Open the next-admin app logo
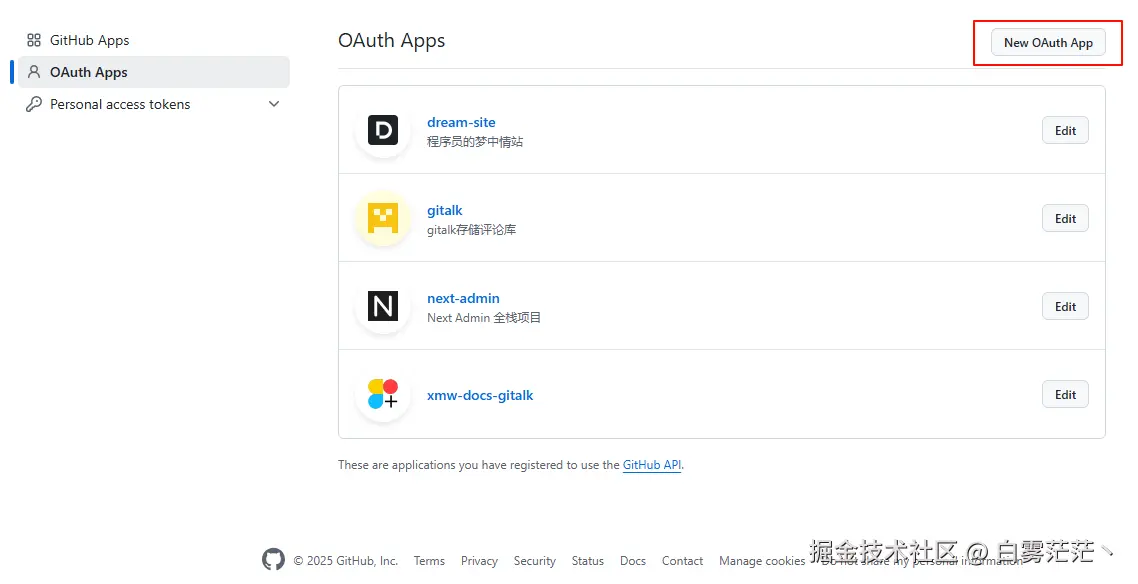The image size is (1138, 584). [x=382, y=306]
